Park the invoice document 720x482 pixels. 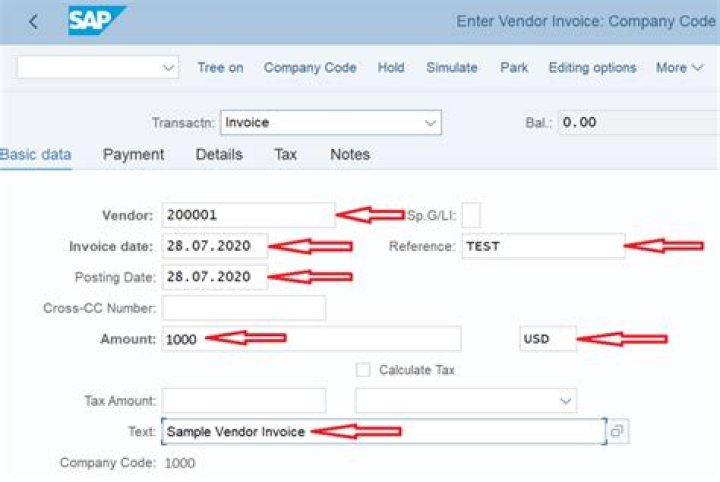516,68
